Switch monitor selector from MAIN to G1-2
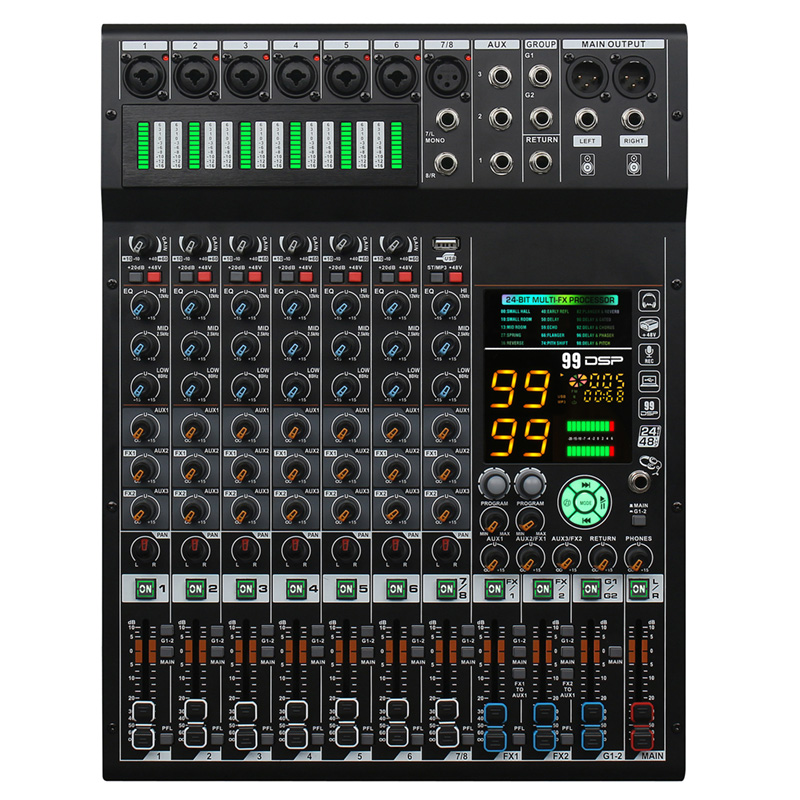 [x=637, y=520]
